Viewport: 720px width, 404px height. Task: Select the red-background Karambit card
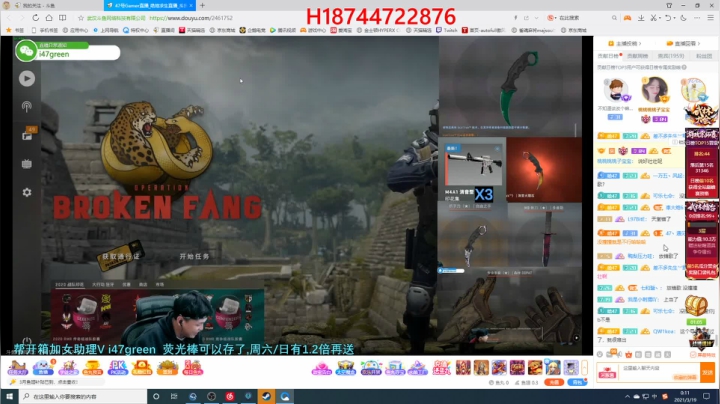(544, 170)
